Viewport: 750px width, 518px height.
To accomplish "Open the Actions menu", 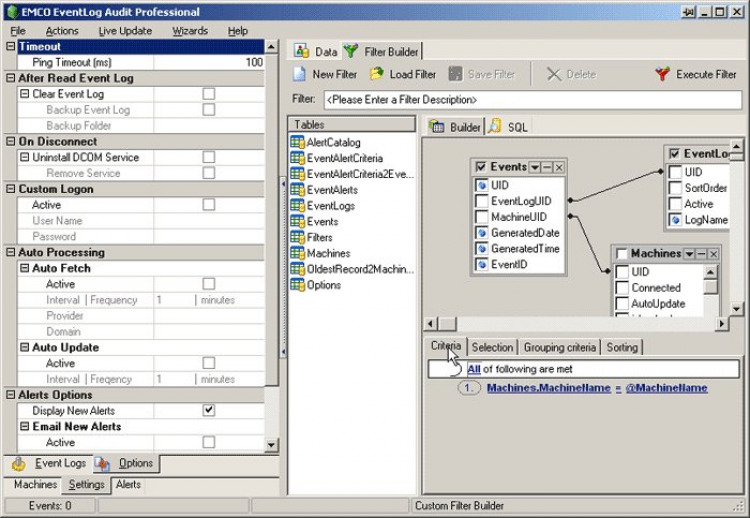I will tap(62, 31).
